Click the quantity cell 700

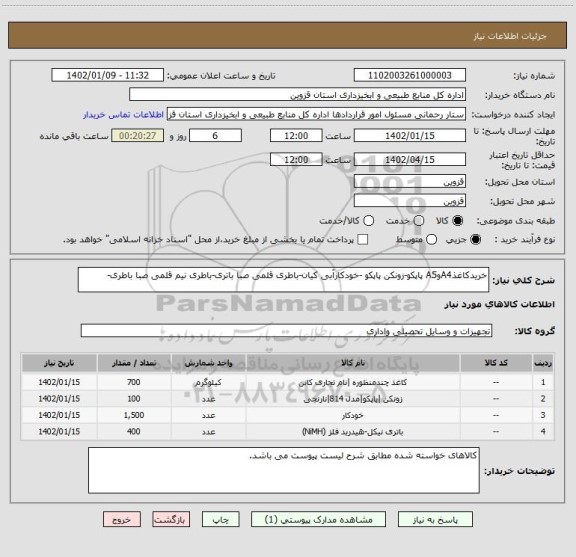(134, 382)
